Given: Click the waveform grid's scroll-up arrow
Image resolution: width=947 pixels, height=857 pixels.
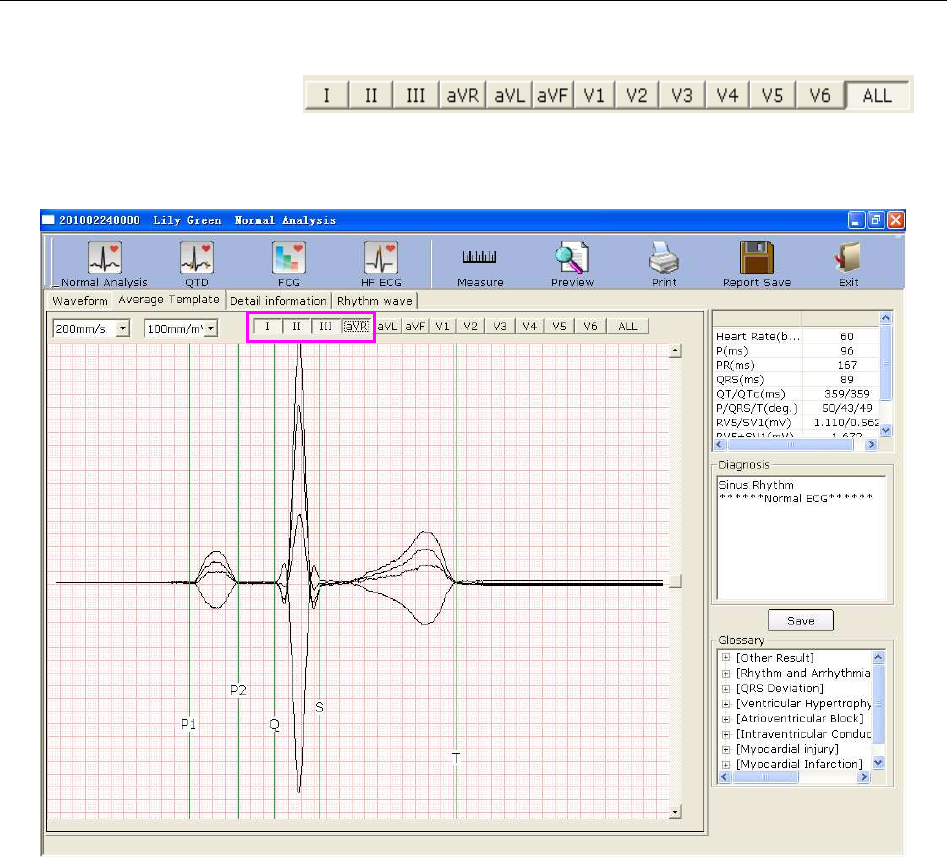Looking at the screenshot, I should click(676, 350).
